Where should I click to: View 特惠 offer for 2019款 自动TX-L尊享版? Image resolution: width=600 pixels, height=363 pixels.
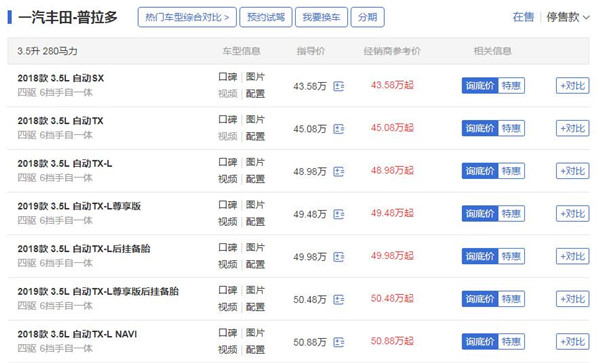pyautogui.click(x=511, y=213)
